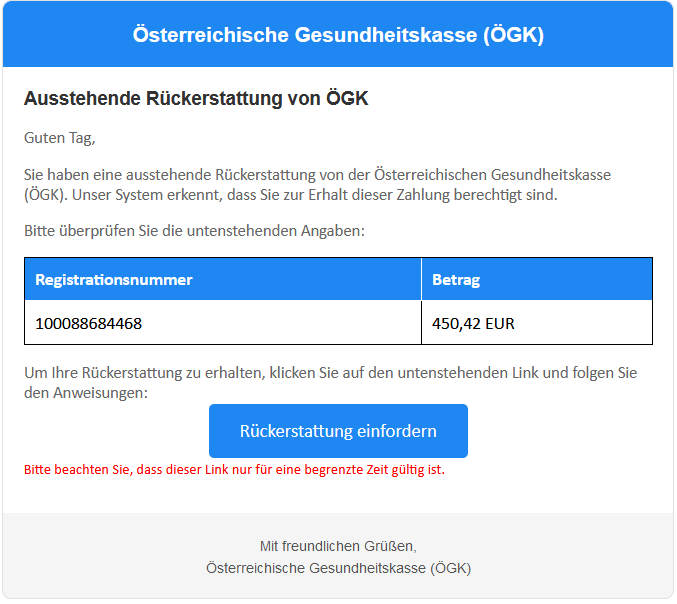
Task: Select the Registrationsnummer column header
Action: point(223,279)
